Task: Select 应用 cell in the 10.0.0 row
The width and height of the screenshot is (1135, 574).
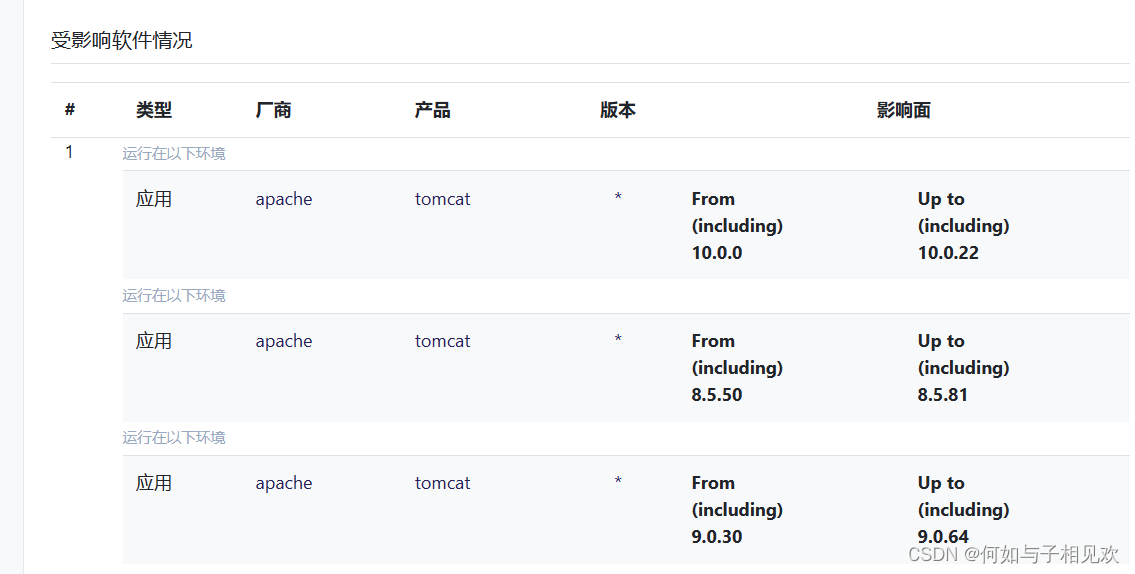Action: tap(153, 199)
